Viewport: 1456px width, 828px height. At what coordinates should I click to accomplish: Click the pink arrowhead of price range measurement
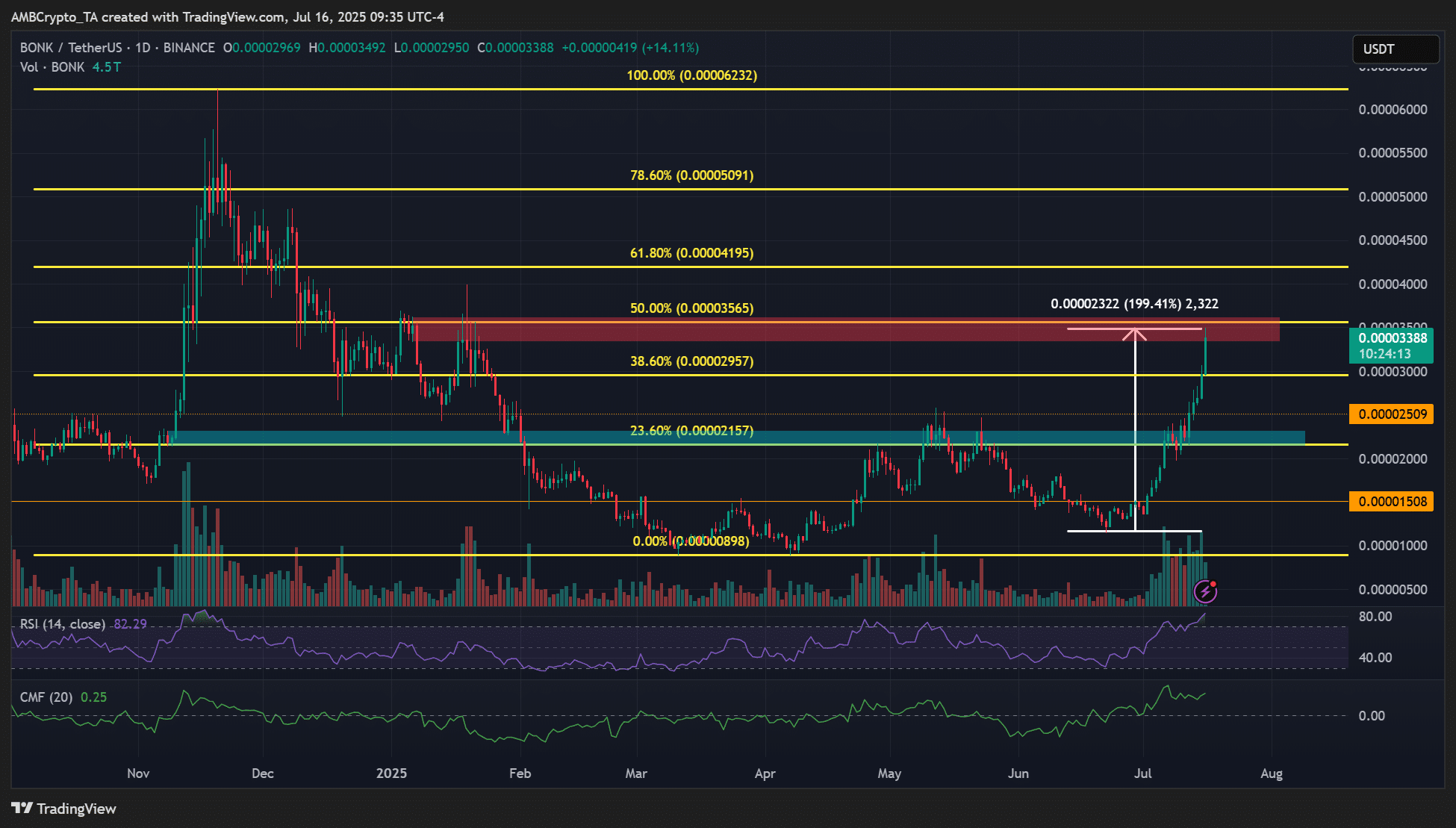tap(1135, 333)
